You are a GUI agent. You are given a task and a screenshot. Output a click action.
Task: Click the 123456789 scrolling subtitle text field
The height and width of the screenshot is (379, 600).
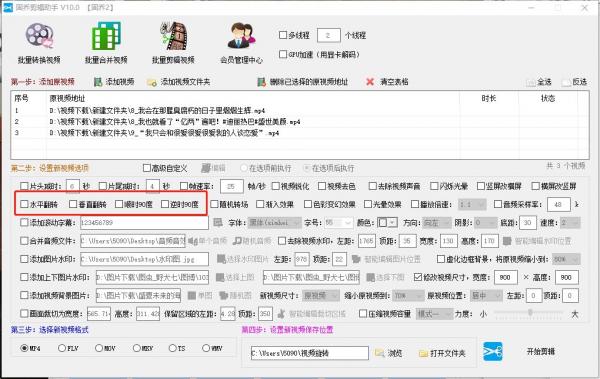click(x=144, y=222)
